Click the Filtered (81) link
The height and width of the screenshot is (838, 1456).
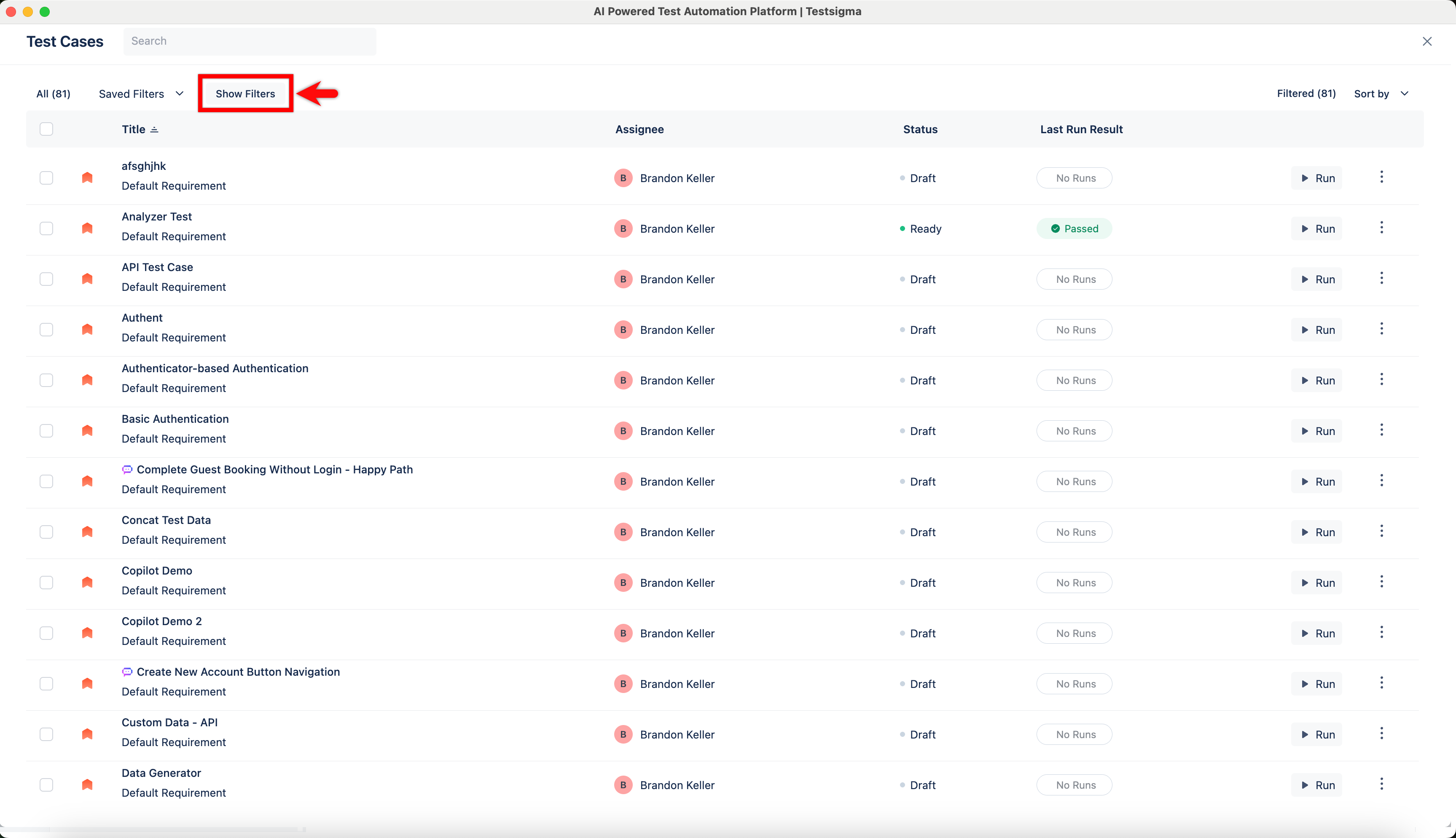(x=1306, y=93)
